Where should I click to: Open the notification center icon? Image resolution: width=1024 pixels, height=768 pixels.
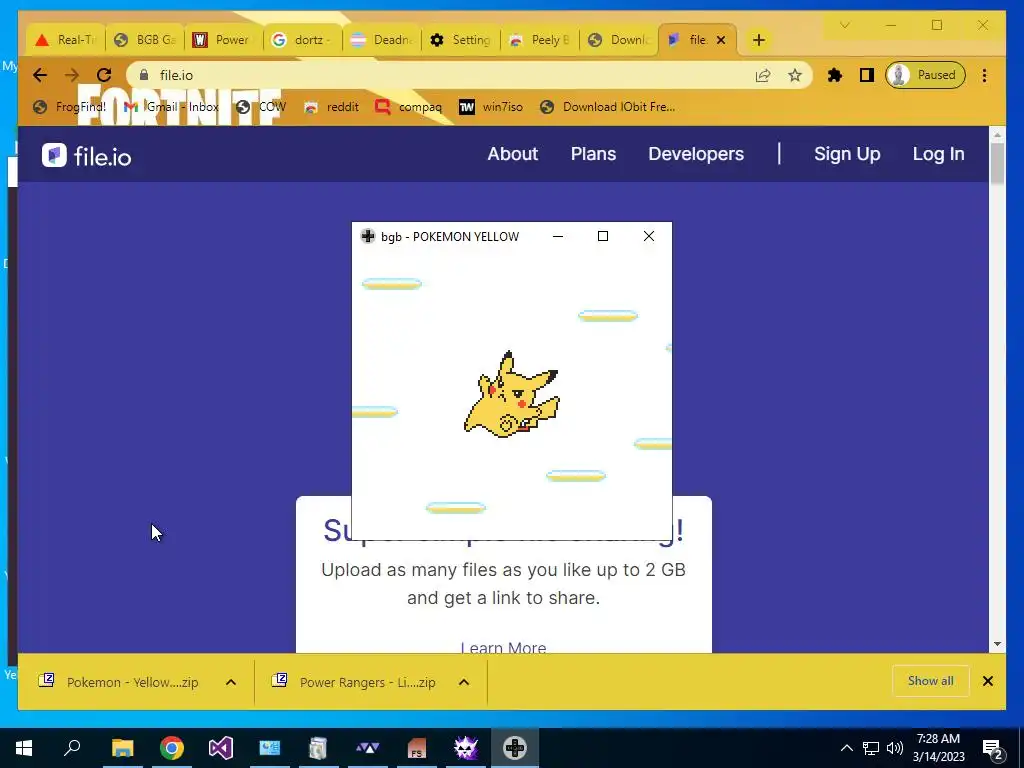(993, 748)
